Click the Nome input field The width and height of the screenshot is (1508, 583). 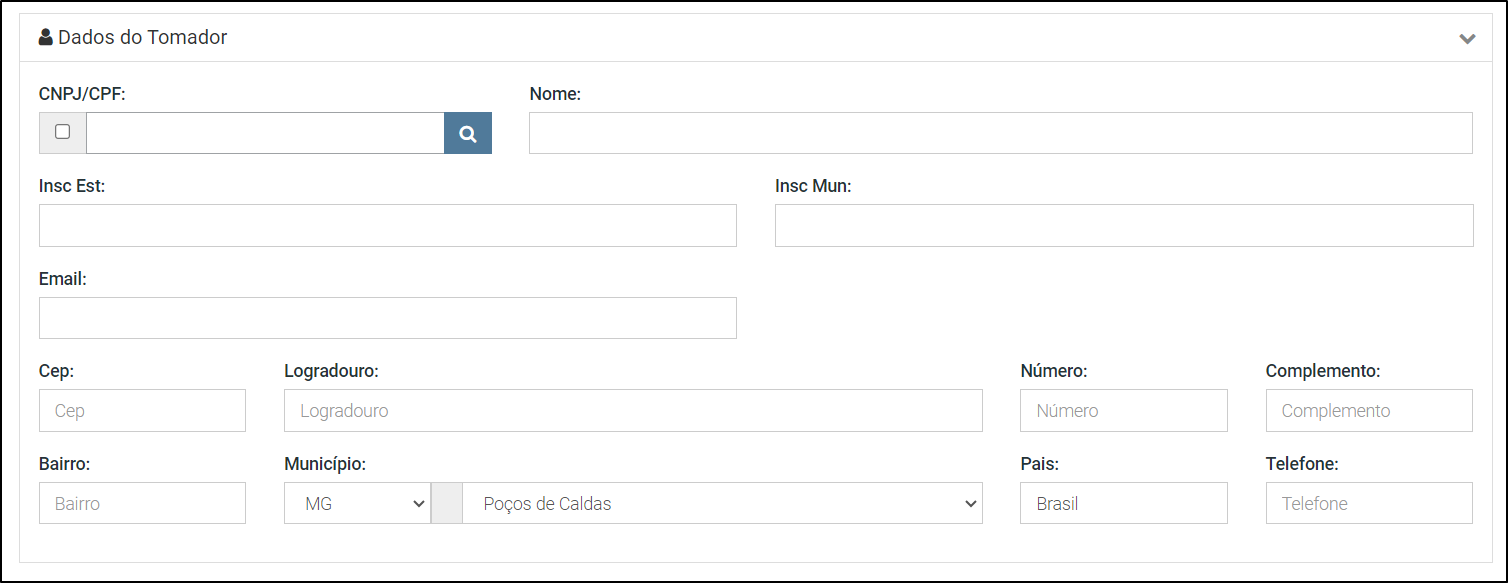pyautogui.click(x=1001, y=133)
